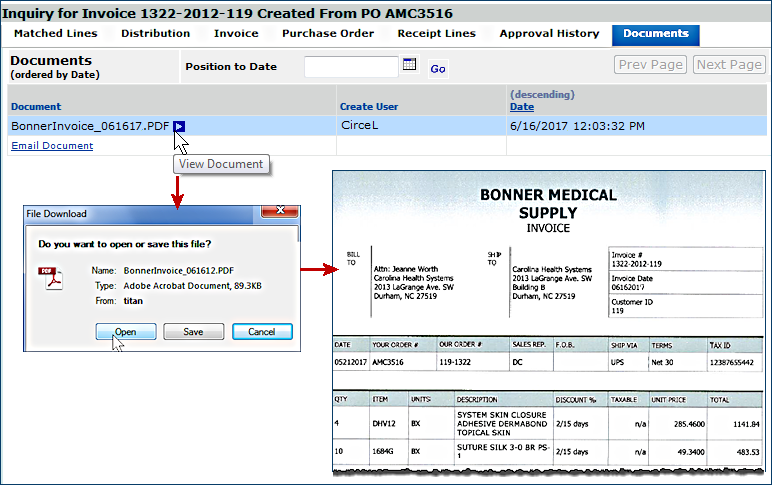
Task: Click the Position to Date field
Action: (351, 67)
